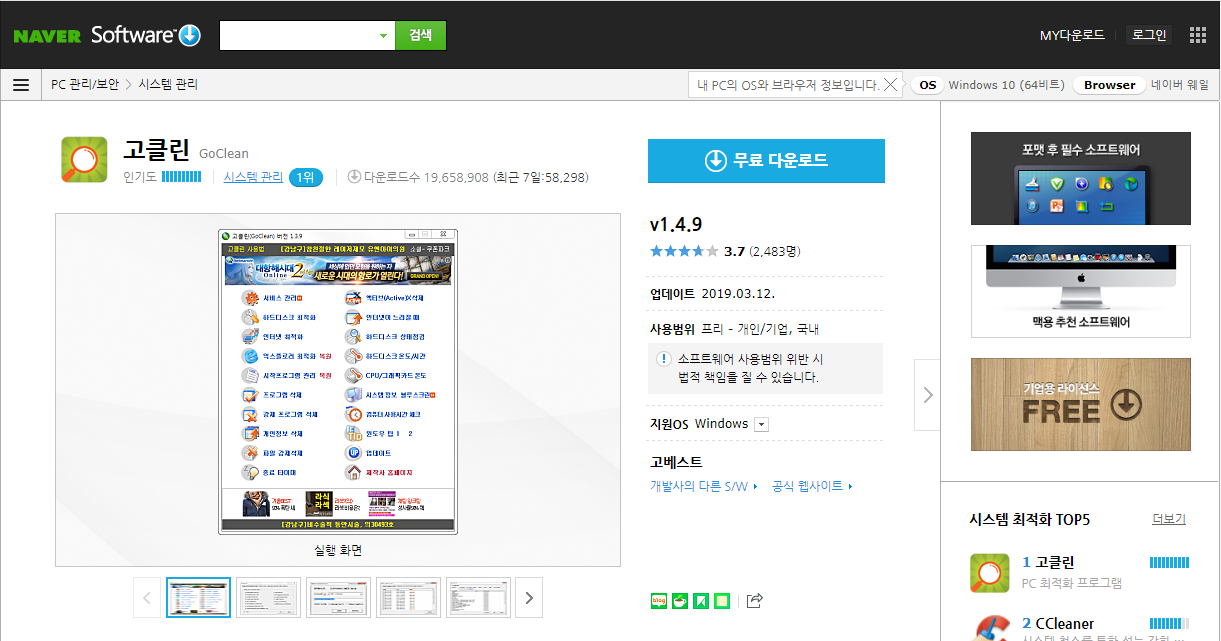Viewport: 1221px width, 641px height.
Task: Open MY다운로드
Action: tap(1072, 35)
